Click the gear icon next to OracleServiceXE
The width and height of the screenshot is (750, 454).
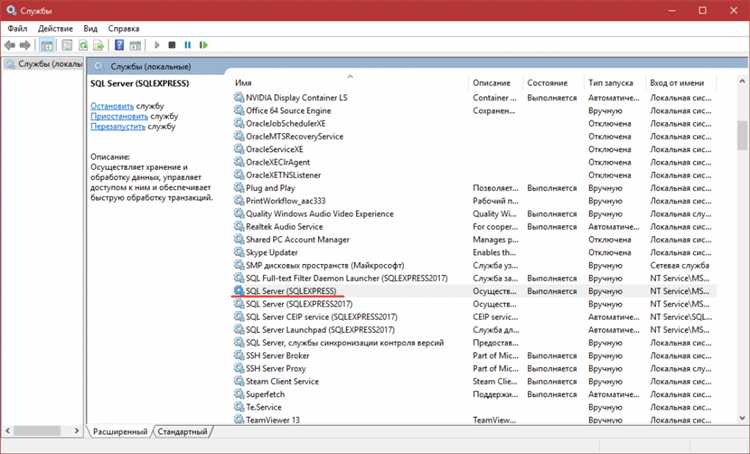click(239, 149)
